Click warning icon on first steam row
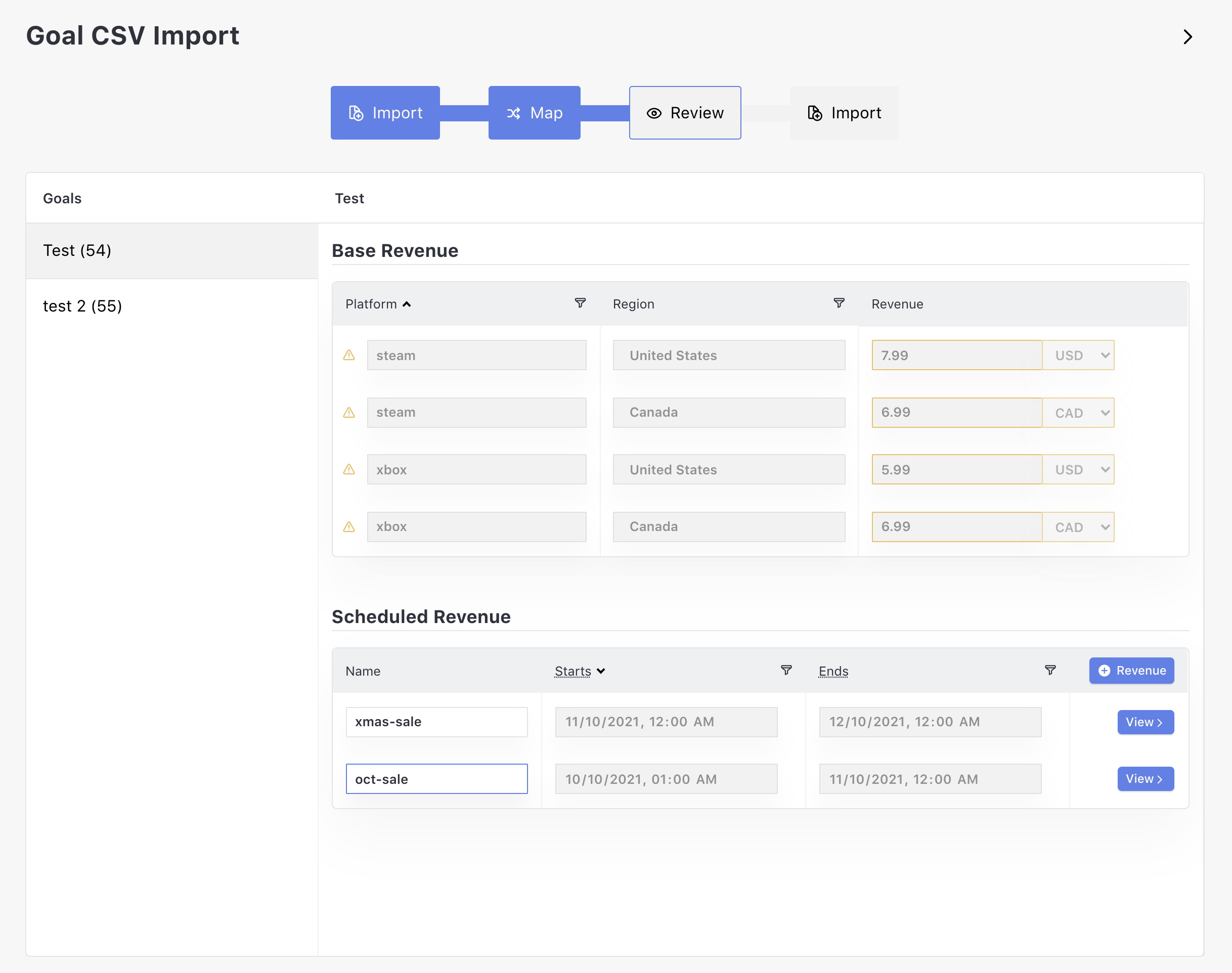Image resolution: width=1232 pixels, height=973 pixels. pyautogui.click(x=349, y=356)
